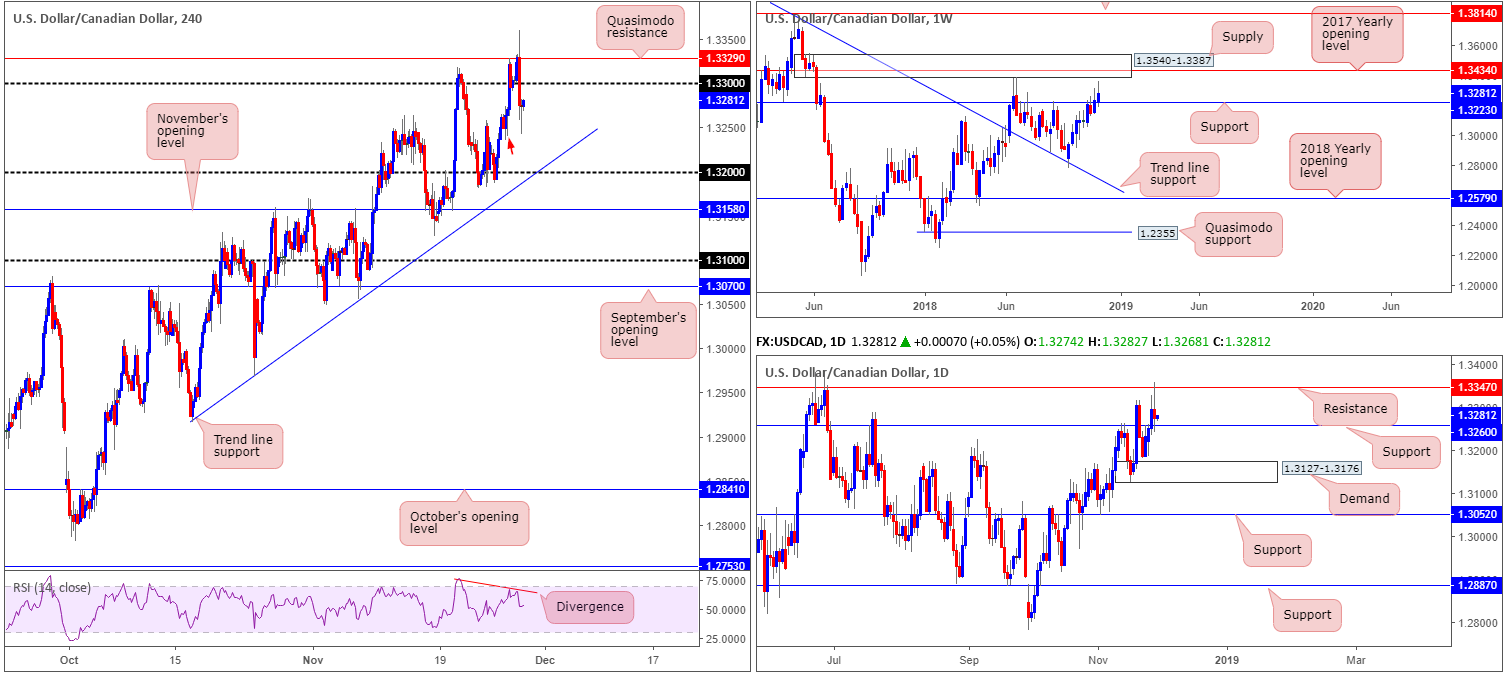The width and height of the screenshot is (1505, 676).
Task: Select the blue 1.30700 level label
Action: click(724, 287)
